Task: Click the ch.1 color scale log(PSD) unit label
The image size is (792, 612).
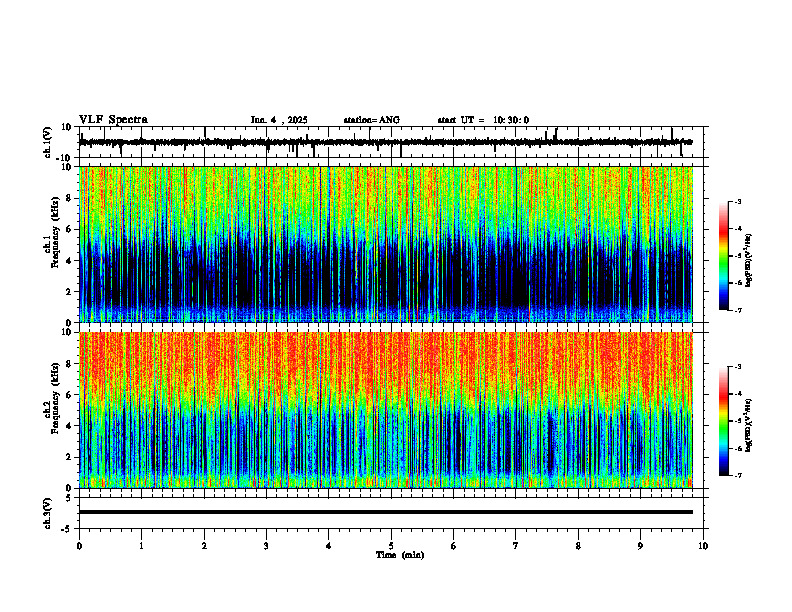Action: click(749, 261)
